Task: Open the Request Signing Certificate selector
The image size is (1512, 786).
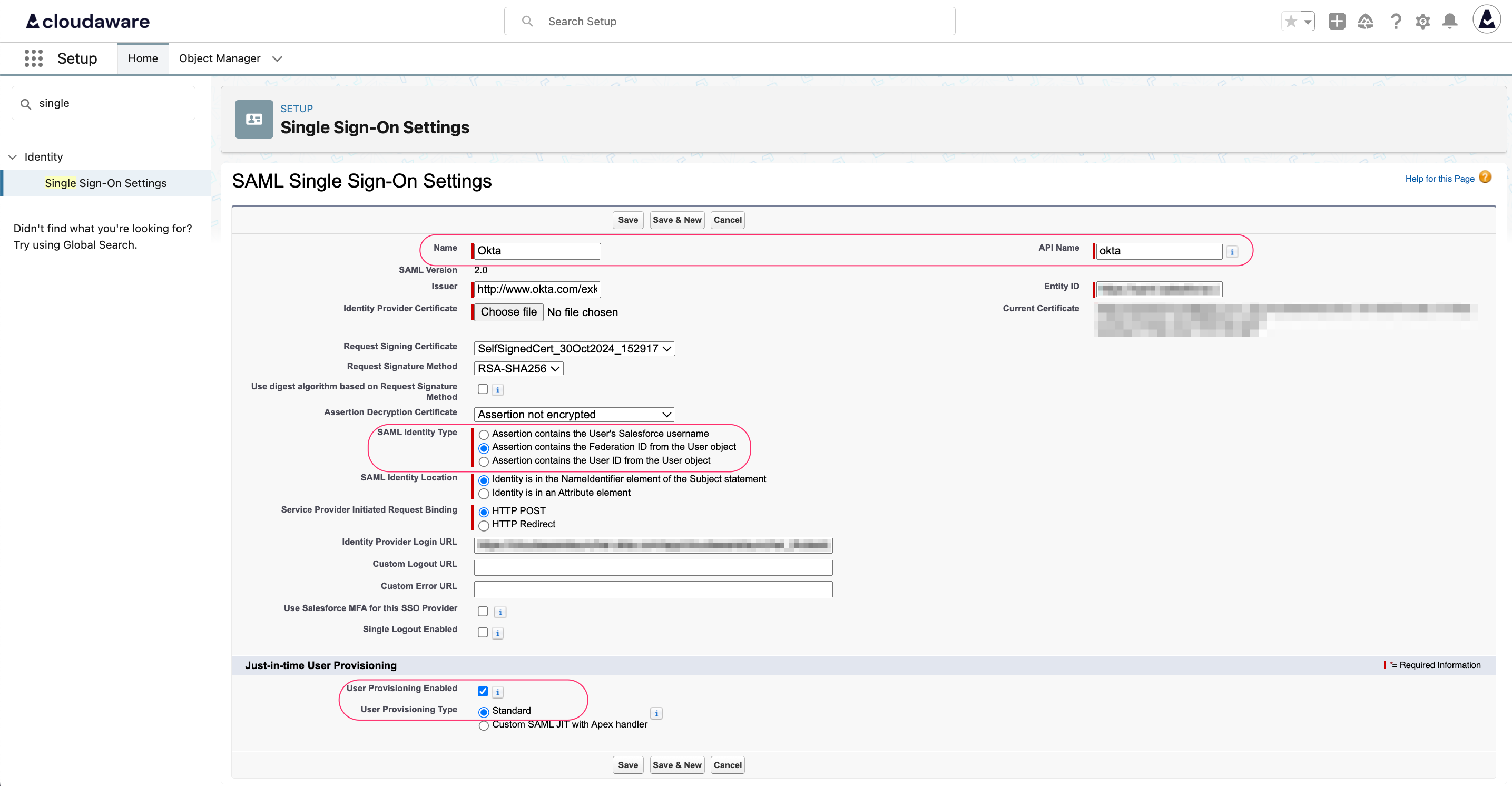Action: tap(574, 348)
